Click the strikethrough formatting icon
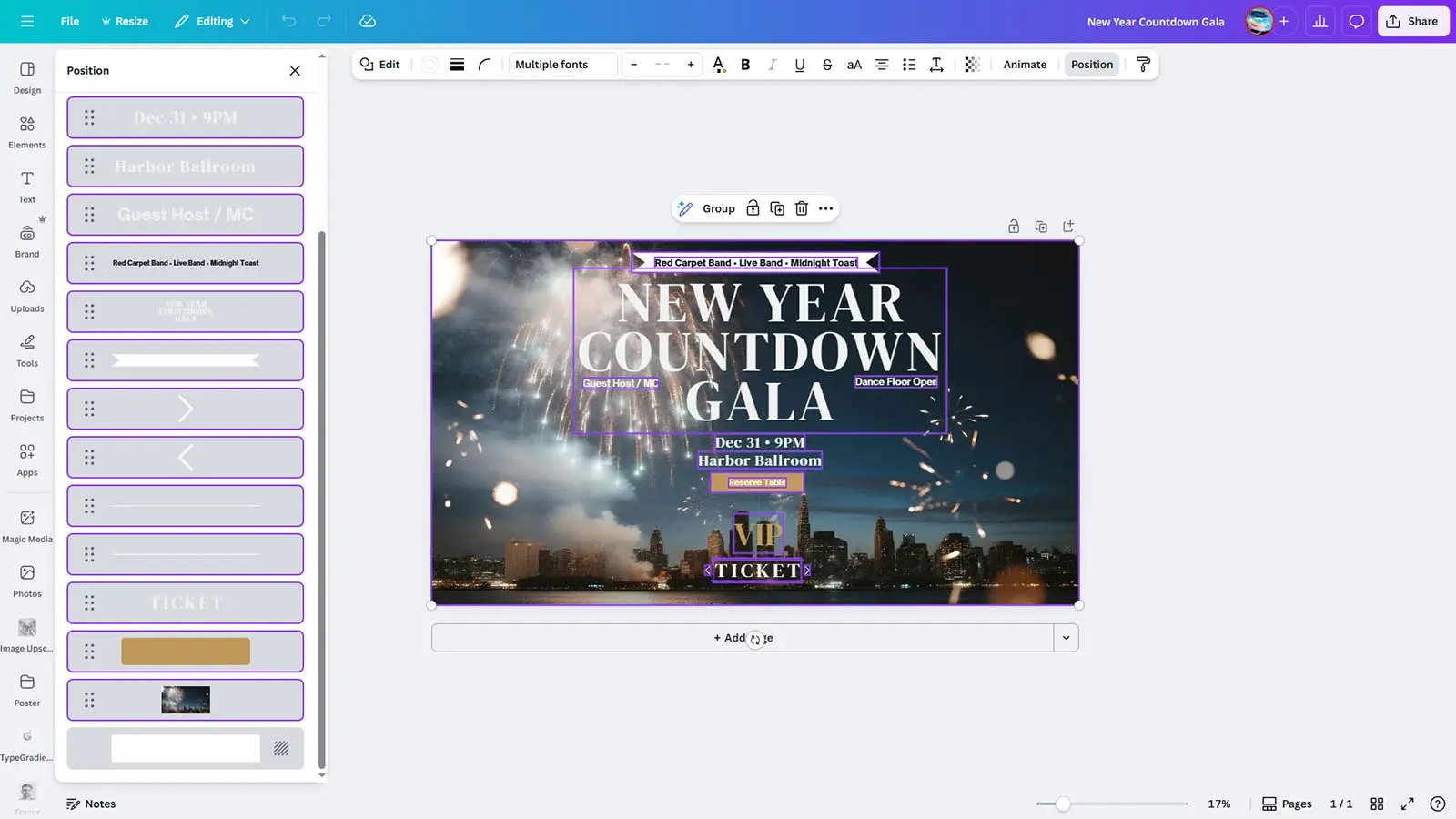 826,65
